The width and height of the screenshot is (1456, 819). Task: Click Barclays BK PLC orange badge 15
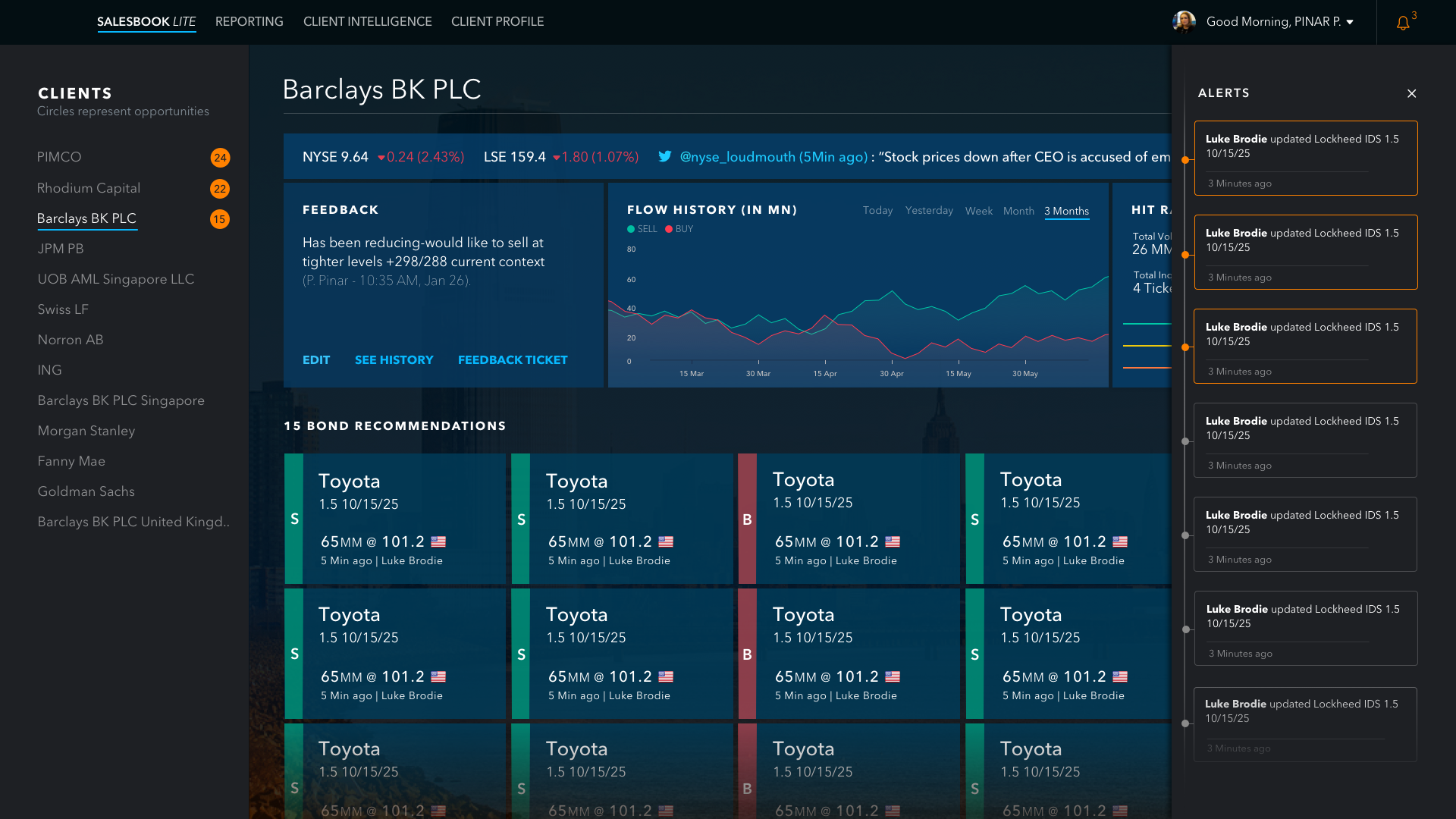tap(220, 219)
